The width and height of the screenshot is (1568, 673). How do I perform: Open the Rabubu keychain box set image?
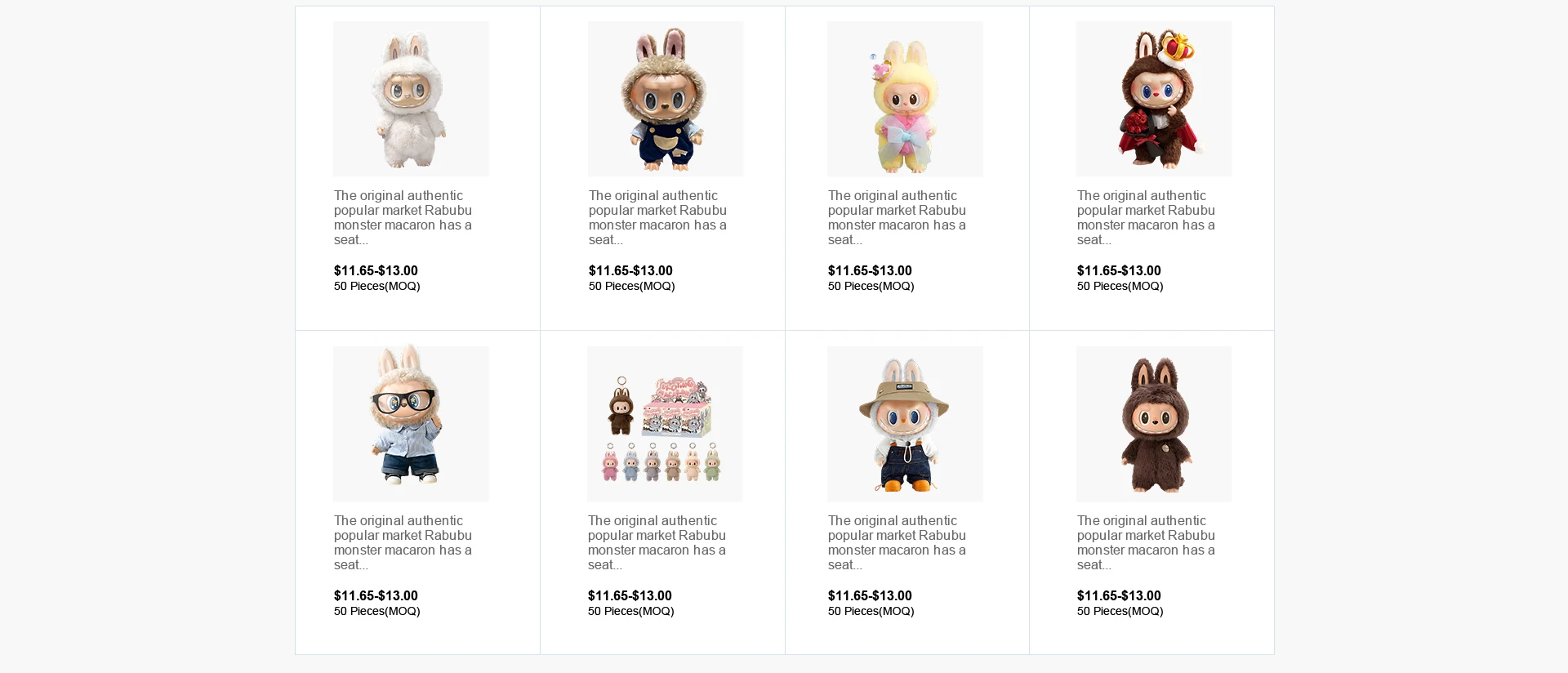[665, 424]
